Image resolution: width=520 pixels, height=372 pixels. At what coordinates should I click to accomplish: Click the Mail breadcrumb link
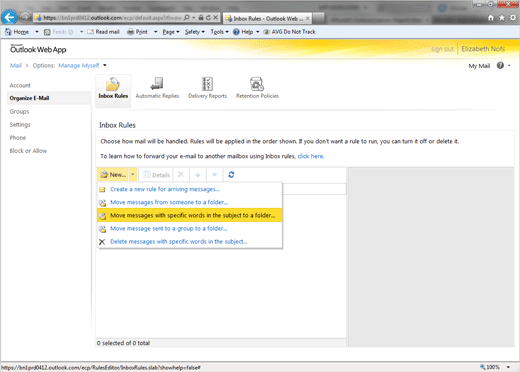click(x=16, y=65)
